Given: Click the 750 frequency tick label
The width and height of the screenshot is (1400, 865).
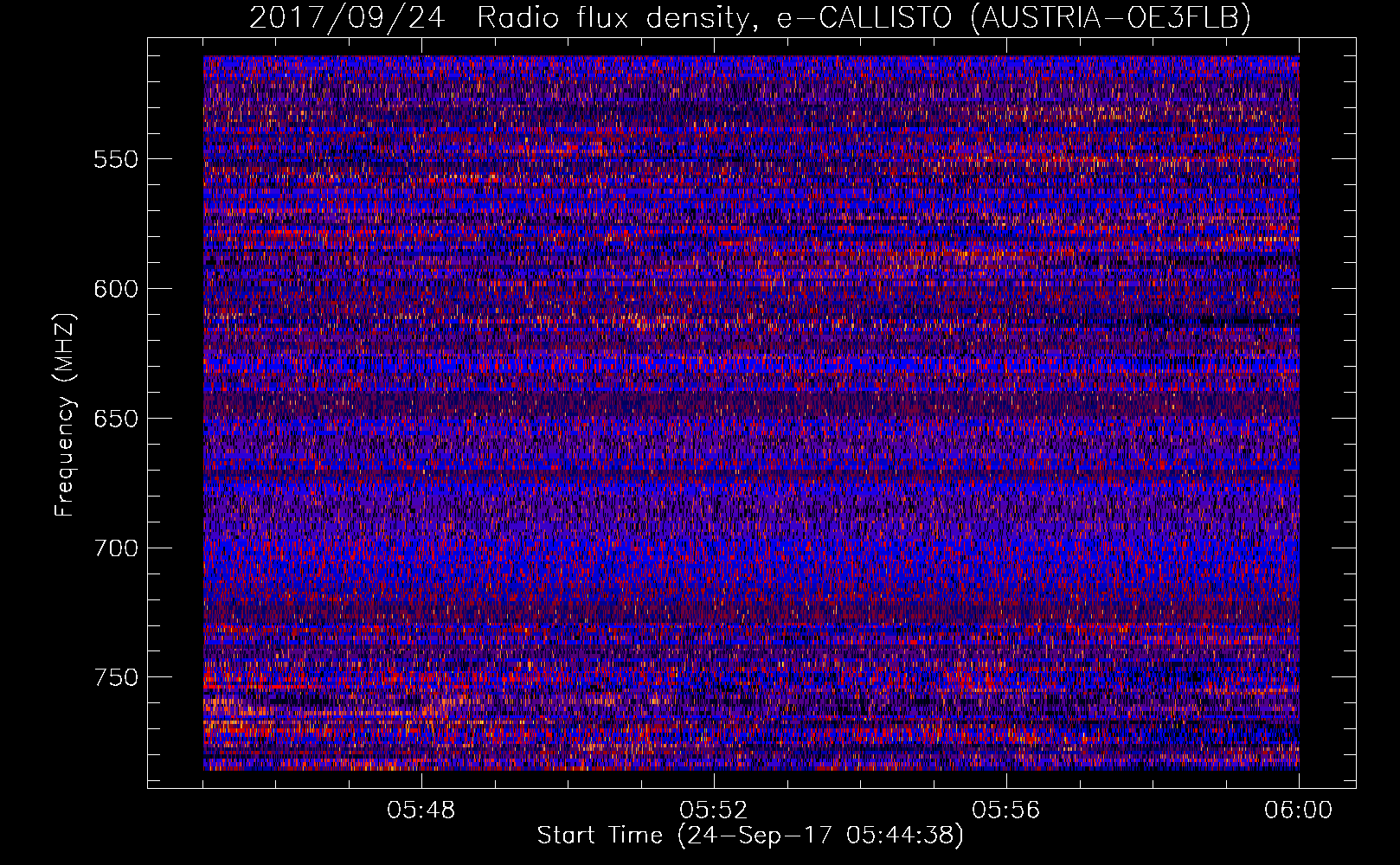Looking at the screenshot, I should click(116, 677).
